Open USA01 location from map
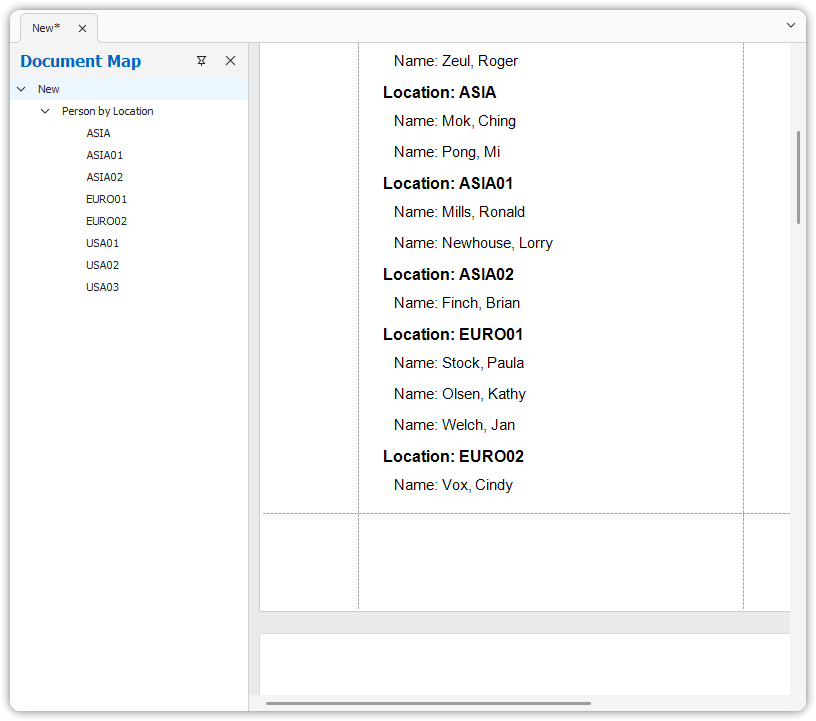 pos(102,243)
